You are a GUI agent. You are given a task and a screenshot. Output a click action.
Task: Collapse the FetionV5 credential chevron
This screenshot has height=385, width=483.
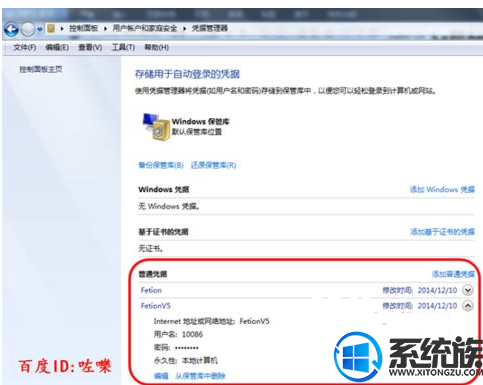tap(468, 306)
